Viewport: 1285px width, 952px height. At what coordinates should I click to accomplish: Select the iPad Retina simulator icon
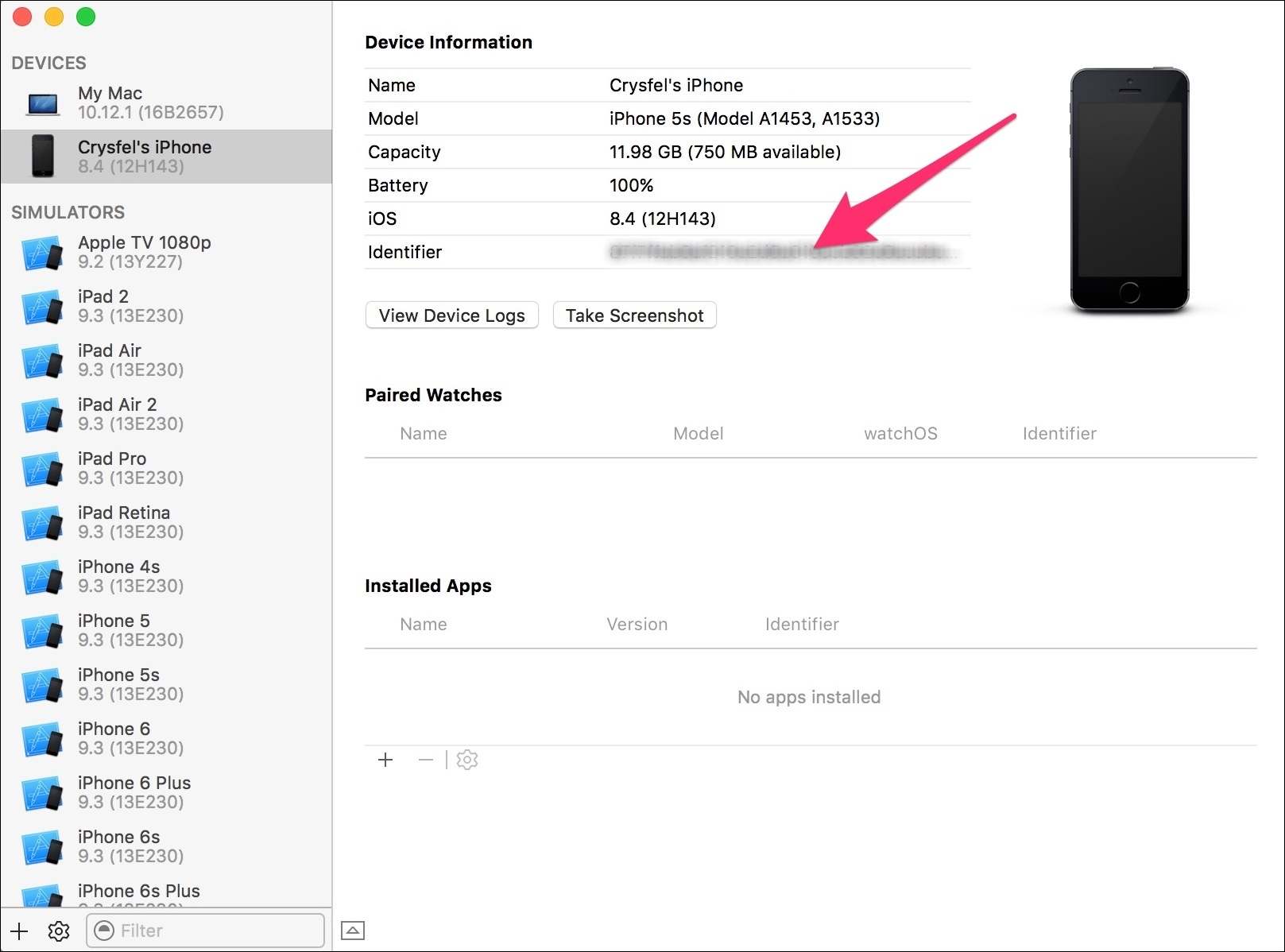tap(43, 523)
